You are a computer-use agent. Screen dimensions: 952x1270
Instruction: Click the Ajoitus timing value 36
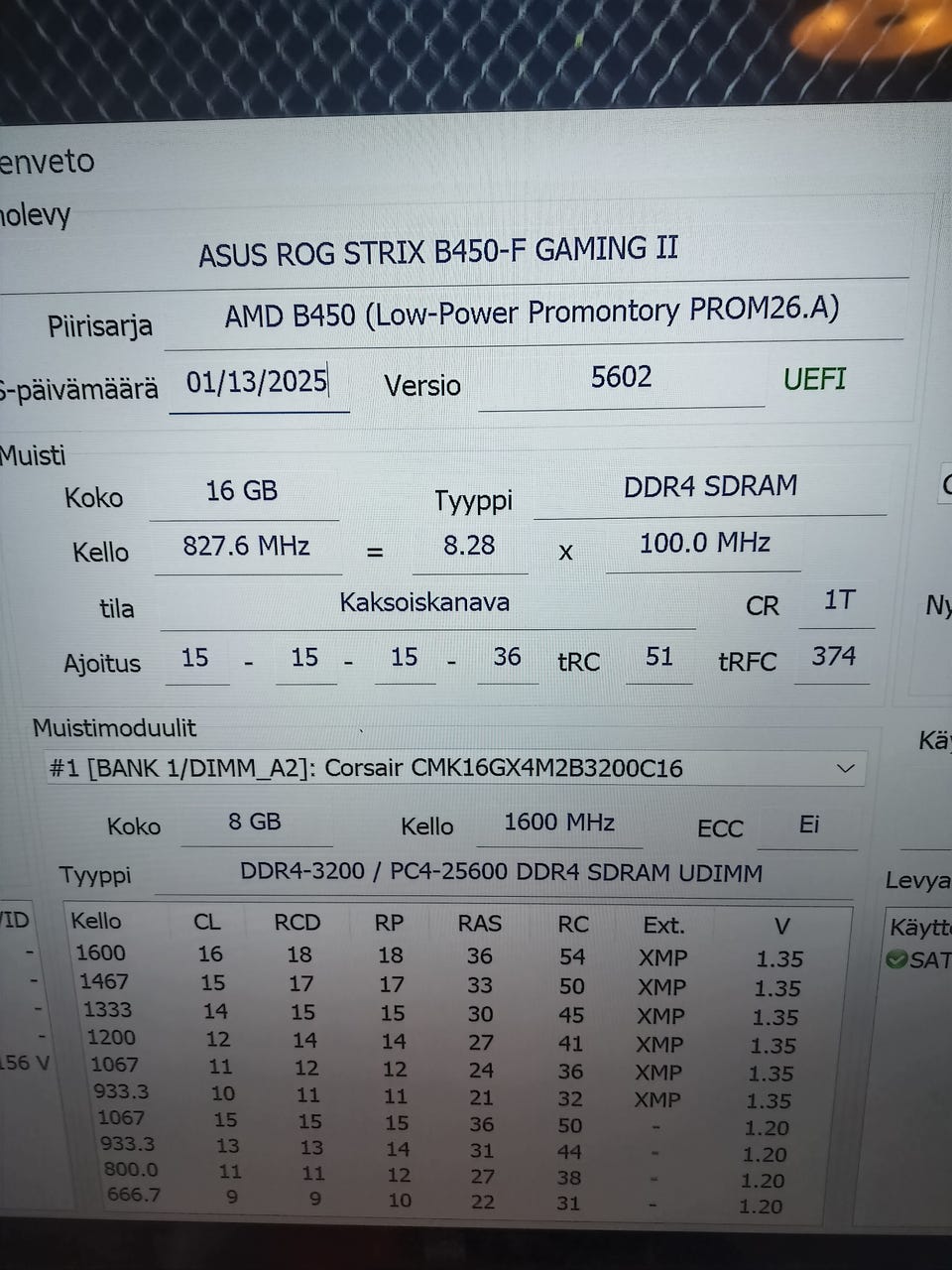tap(507, 657)
